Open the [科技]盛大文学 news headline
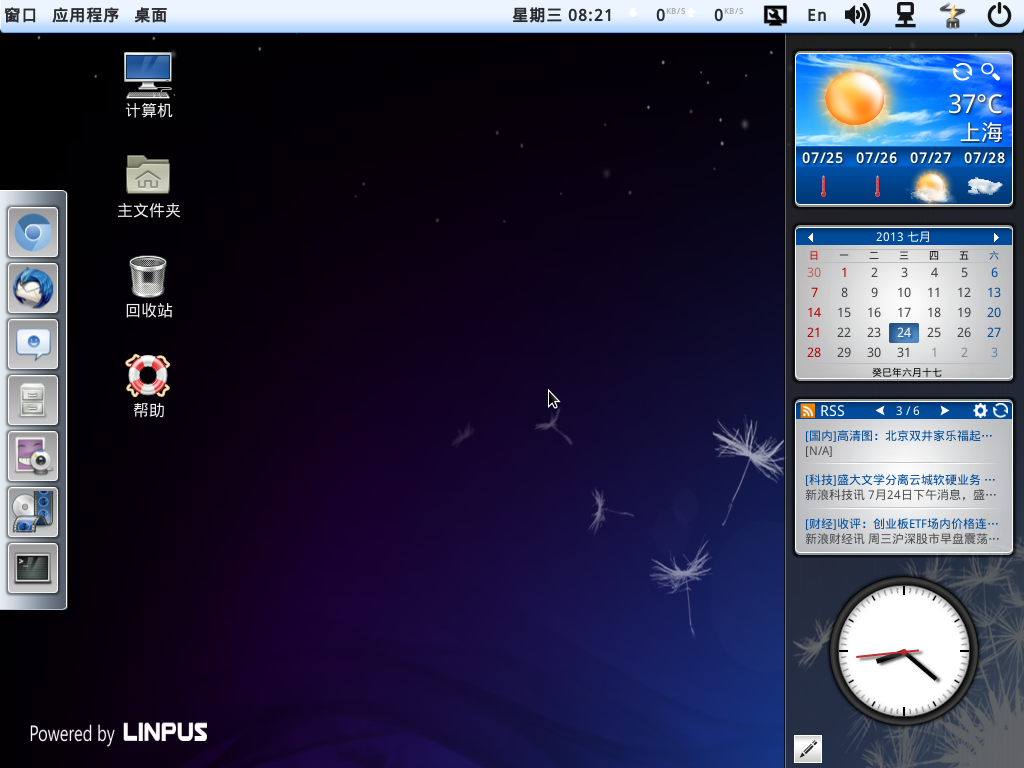 (x=901, y=479)
